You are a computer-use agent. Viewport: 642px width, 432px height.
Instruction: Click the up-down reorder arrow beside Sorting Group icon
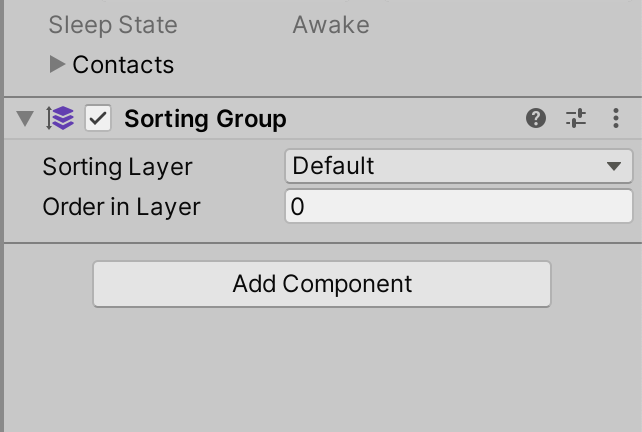[x=49, y=118]
